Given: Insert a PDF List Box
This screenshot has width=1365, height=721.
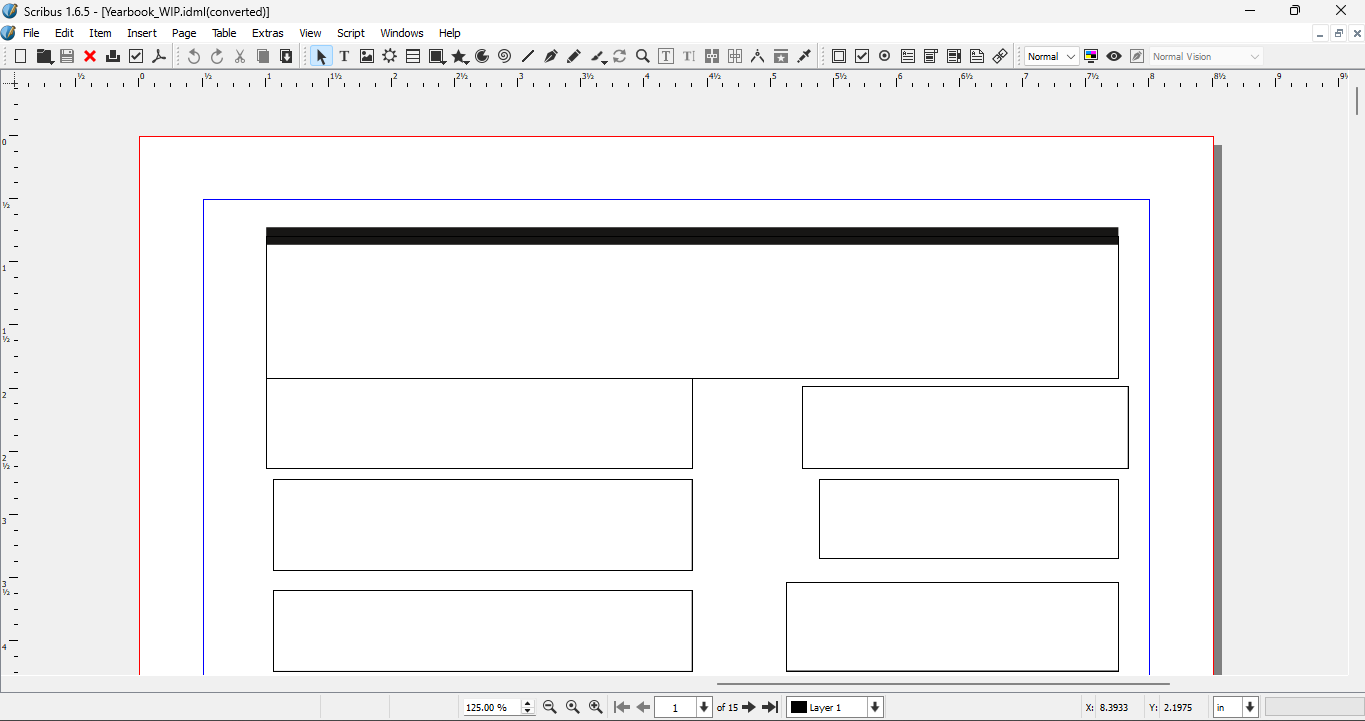Looking at the screenshot, I should (954, 57).
